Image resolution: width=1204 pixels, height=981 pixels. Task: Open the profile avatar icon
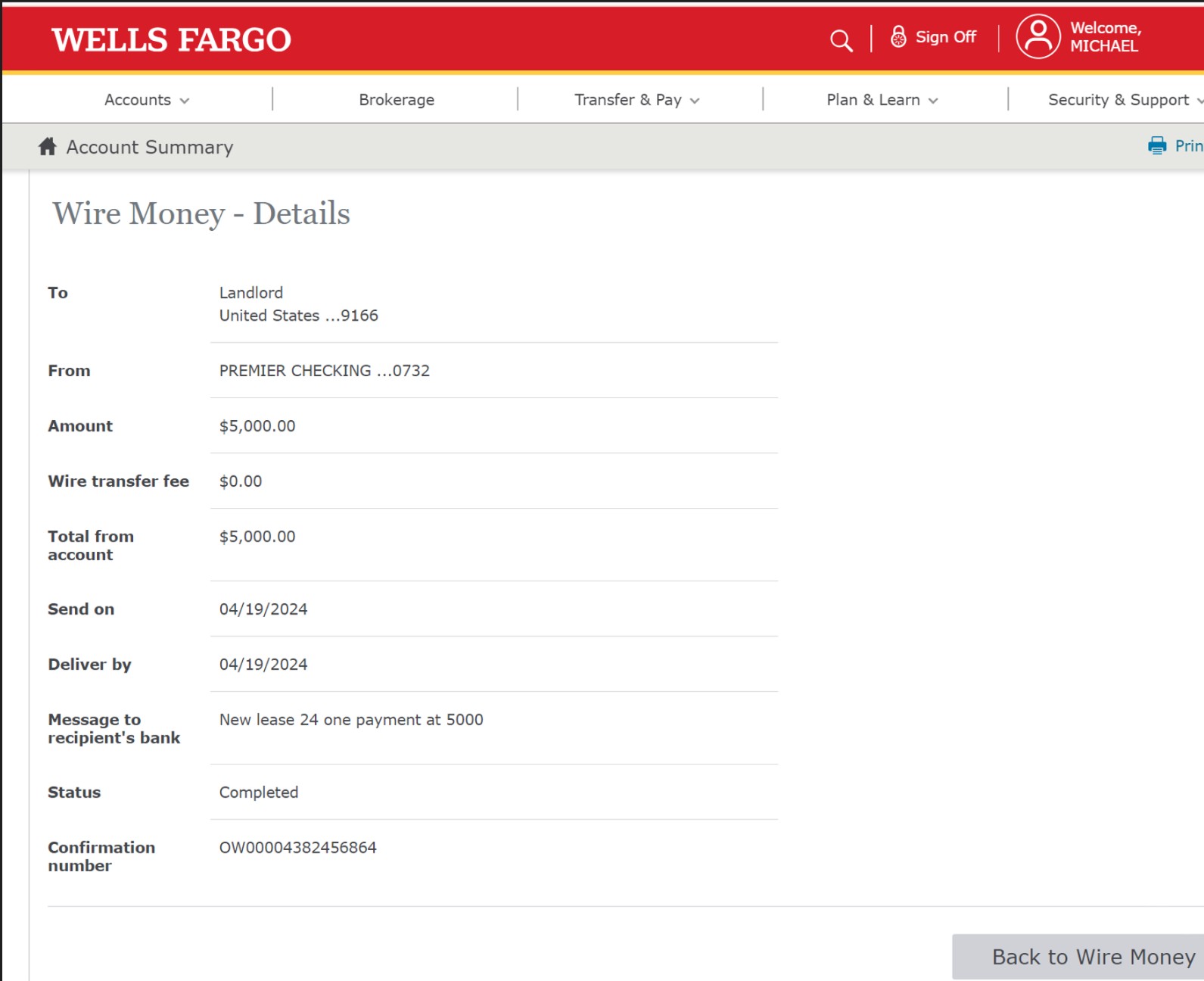pos(1038,36)
